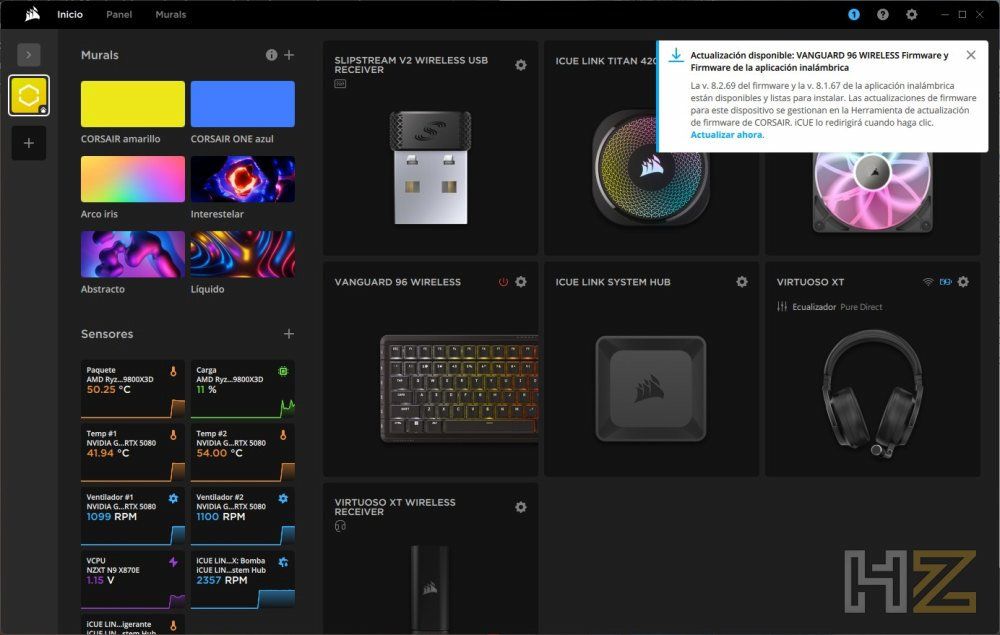1000x635 pixels.
Task: Select the CORSAIR amarillo yellow mural
Action: [133, 104]
